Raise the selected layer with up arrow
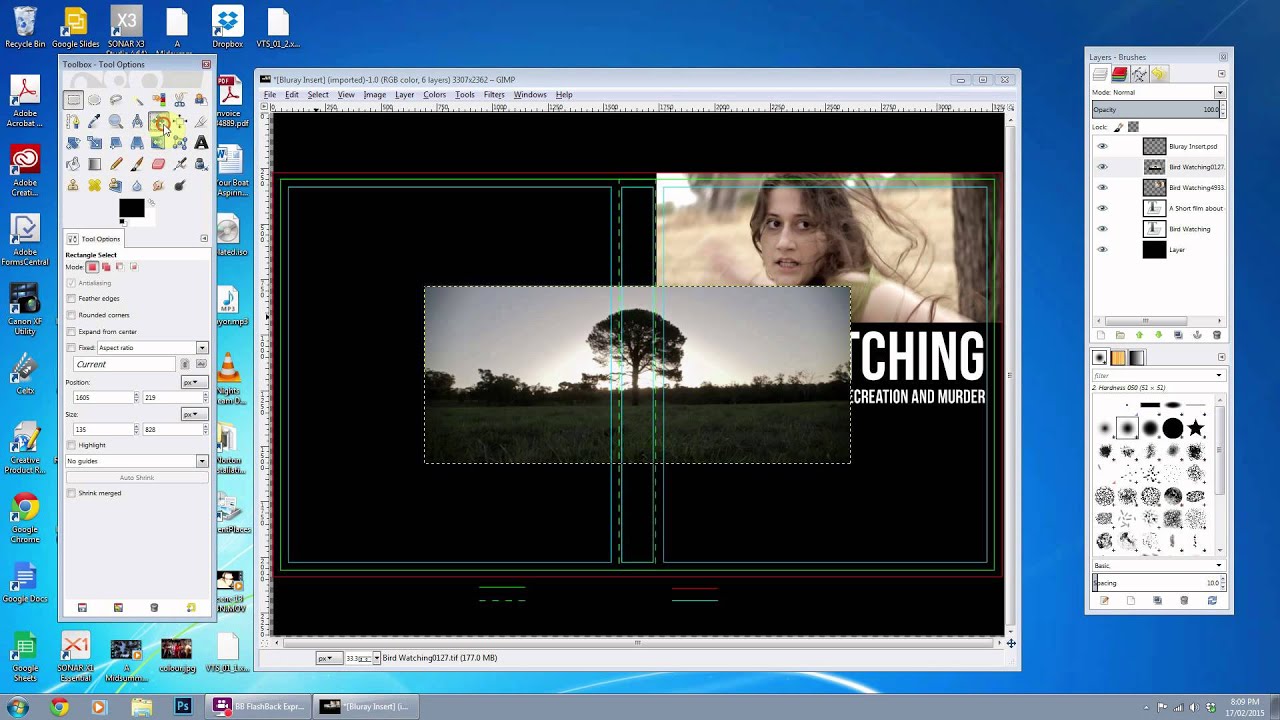 (x=1139, y=335)
